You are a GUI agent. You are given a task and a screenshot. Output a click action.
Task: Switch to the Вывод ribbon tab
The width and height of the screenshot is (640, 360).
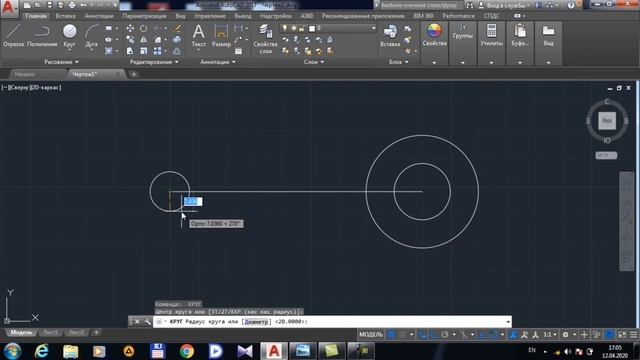(x=243, y=16)
